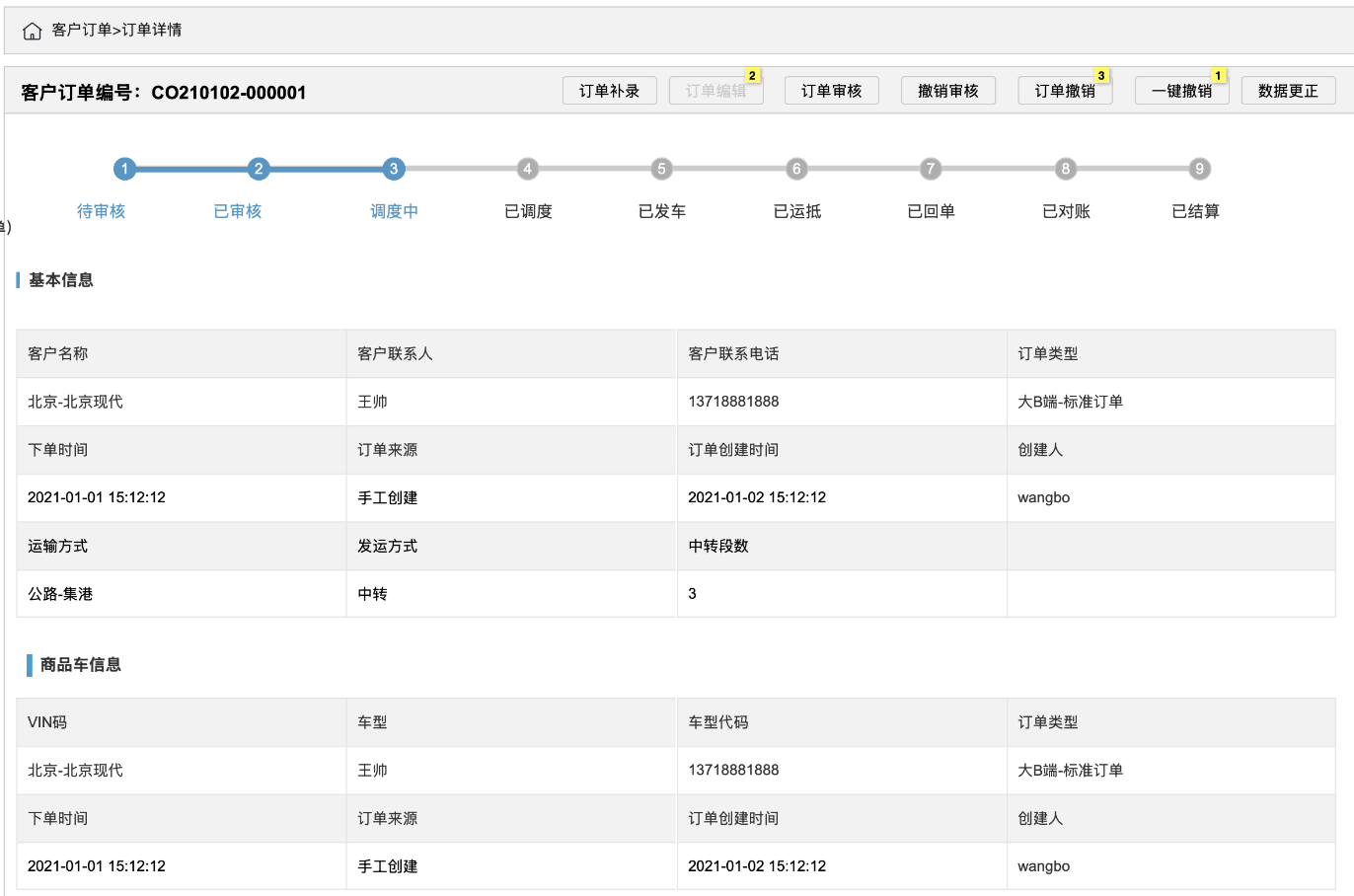1354x896 pixels.
Task: Click the yellow note marker 1
Action: [x=1218, y=76]
